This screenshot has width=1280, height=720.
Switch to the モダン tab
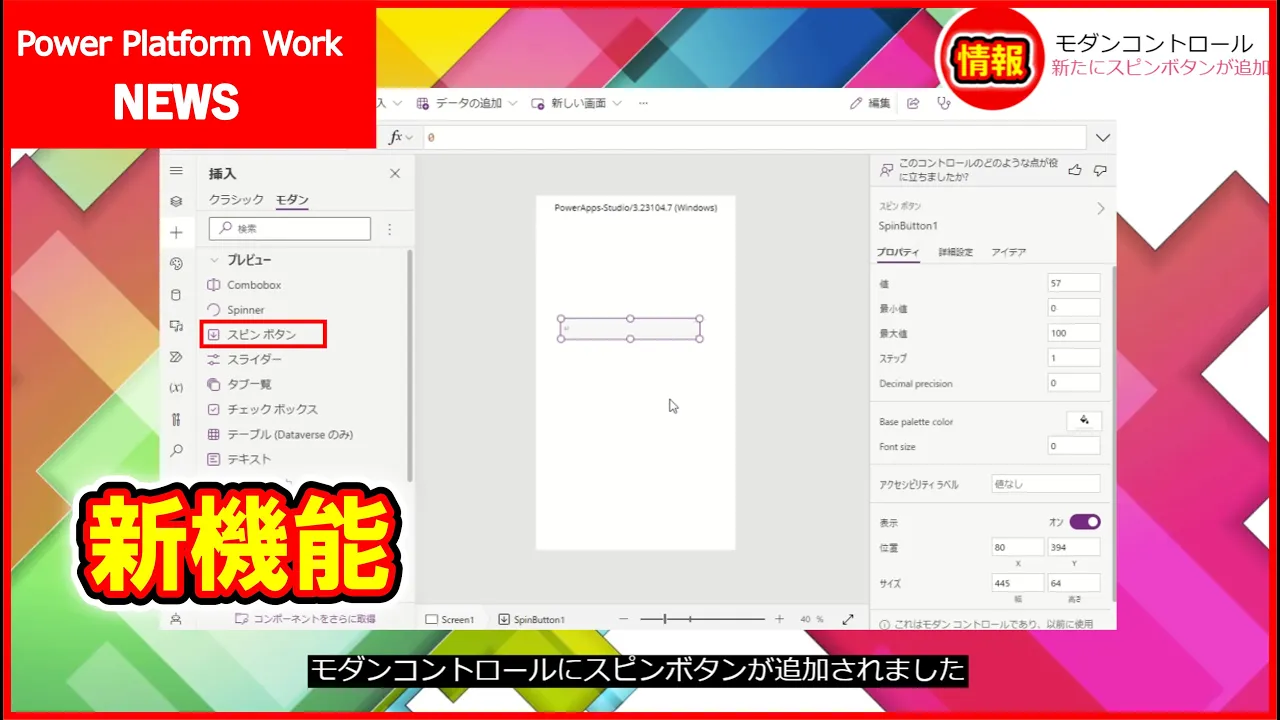(292, 200)
